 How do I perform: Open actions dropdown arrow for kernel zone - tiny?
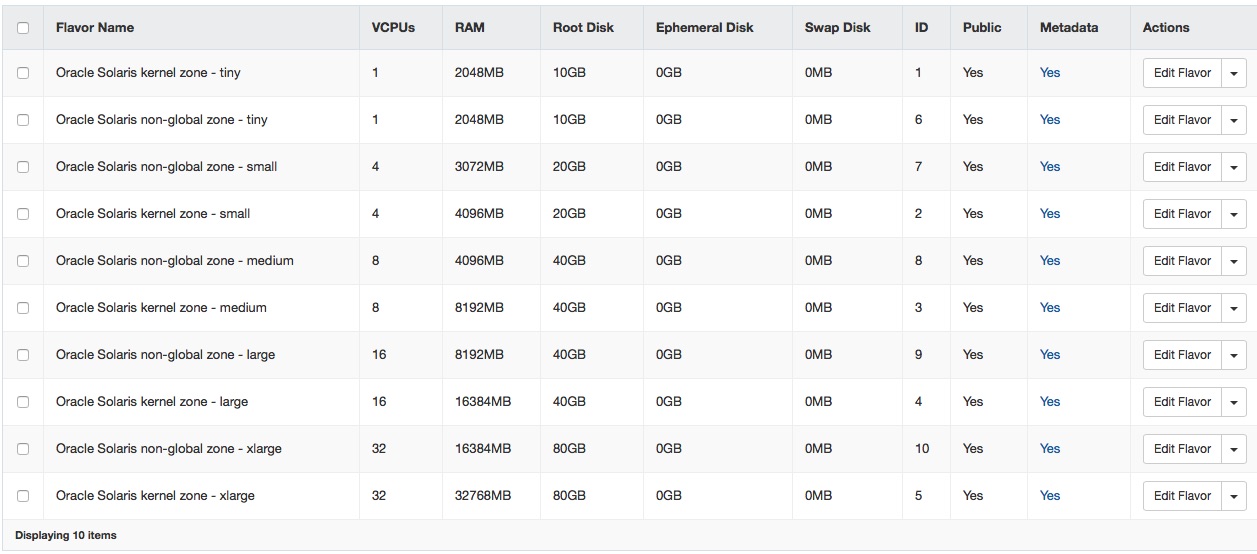pyautogui.click(x=1234, y=73)
